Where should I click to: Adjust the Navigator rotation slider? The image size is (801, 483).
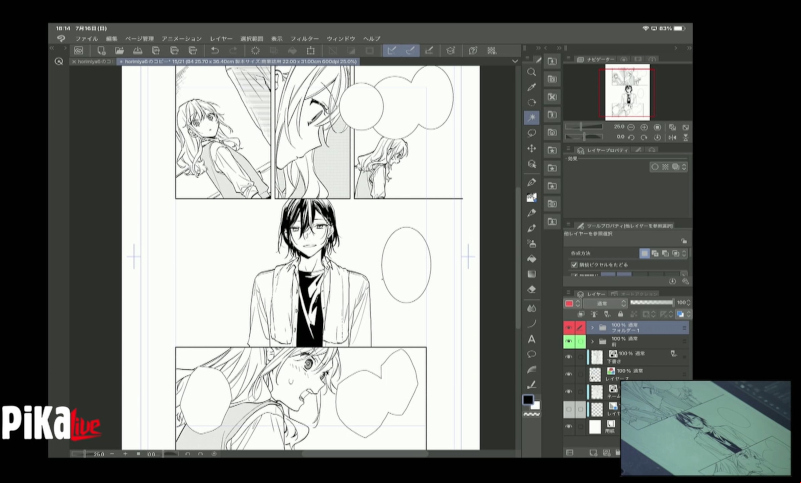coord(583,137)
